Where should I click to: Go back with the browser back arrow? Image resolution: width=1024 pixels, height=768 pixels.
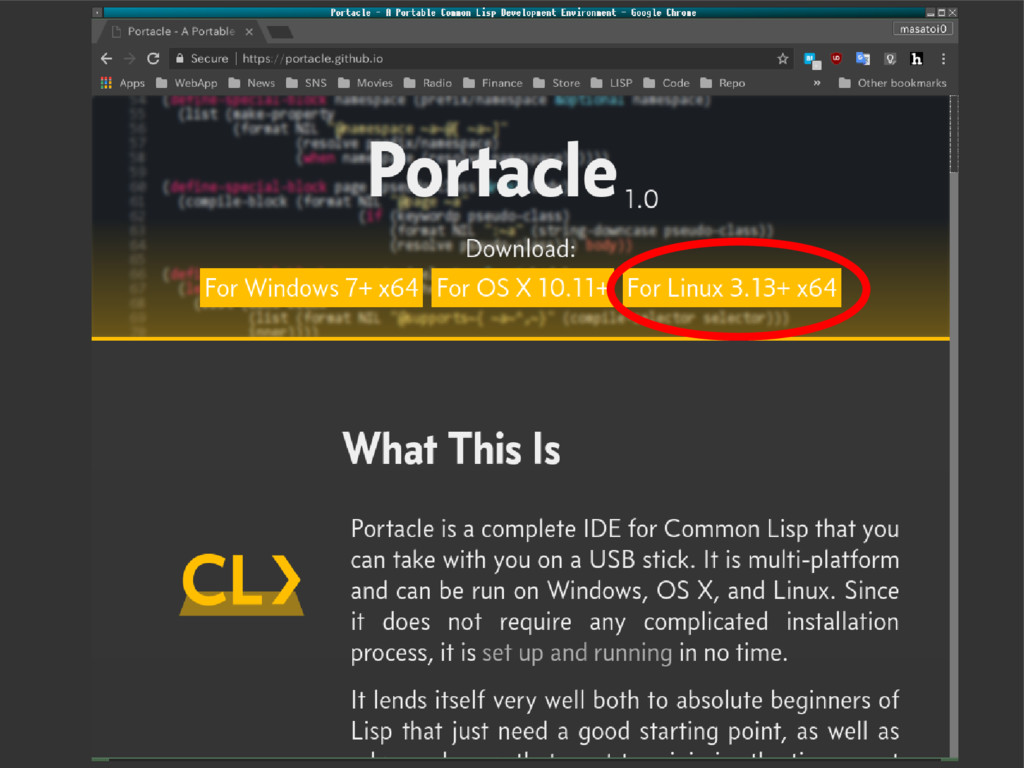(x=106, y=59)
